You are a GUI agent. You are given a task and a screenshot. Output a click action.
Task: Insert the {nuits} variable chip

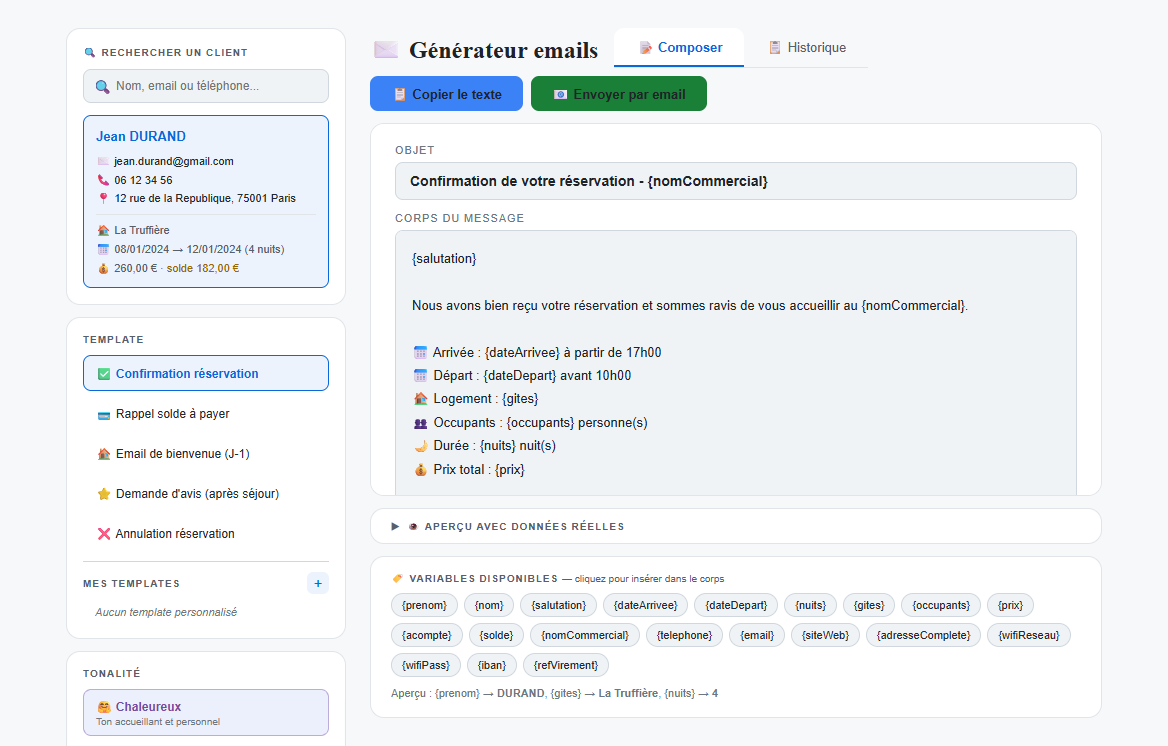coord(810,605)
